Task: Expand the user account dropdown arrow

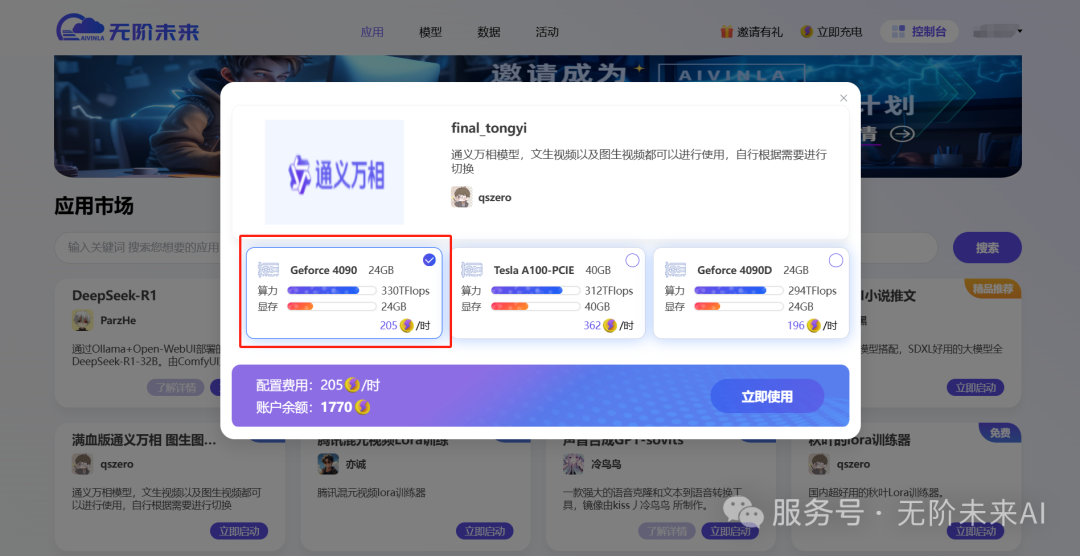Action: [x=1020, y=31]
